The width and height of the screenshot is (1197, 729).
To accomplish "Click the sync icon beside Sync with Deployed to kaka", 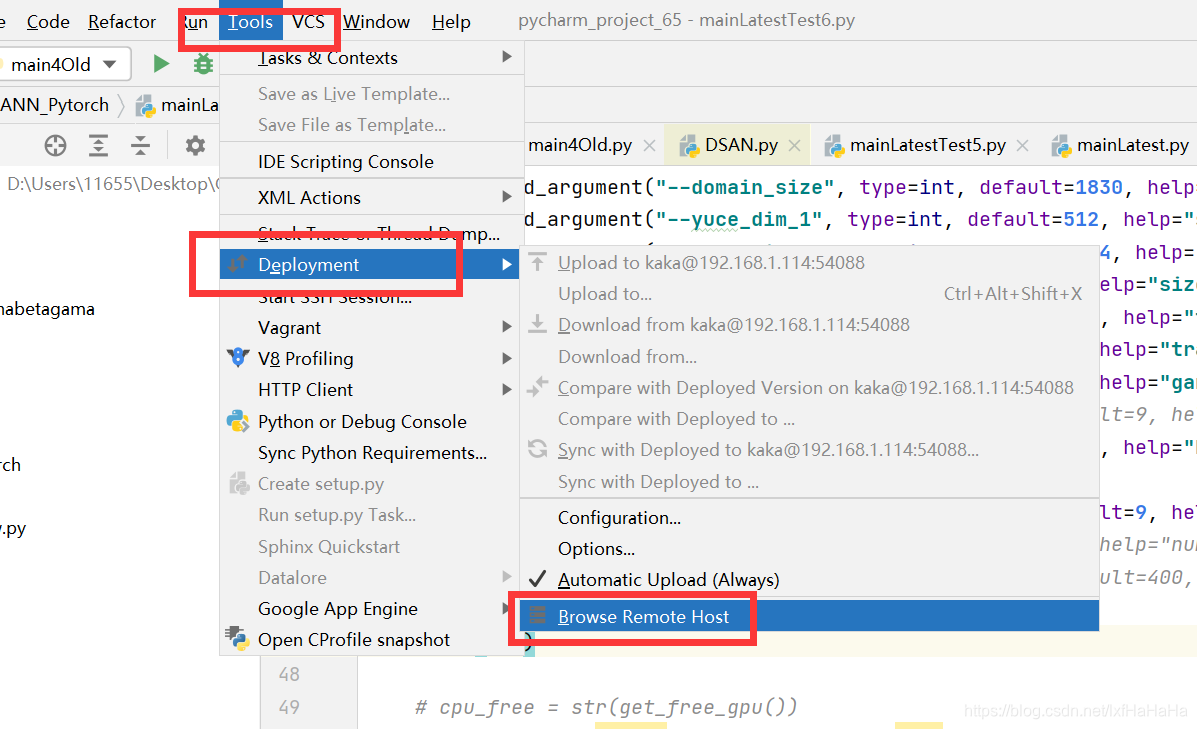I will pyautogui.click(x=537, y=449).
